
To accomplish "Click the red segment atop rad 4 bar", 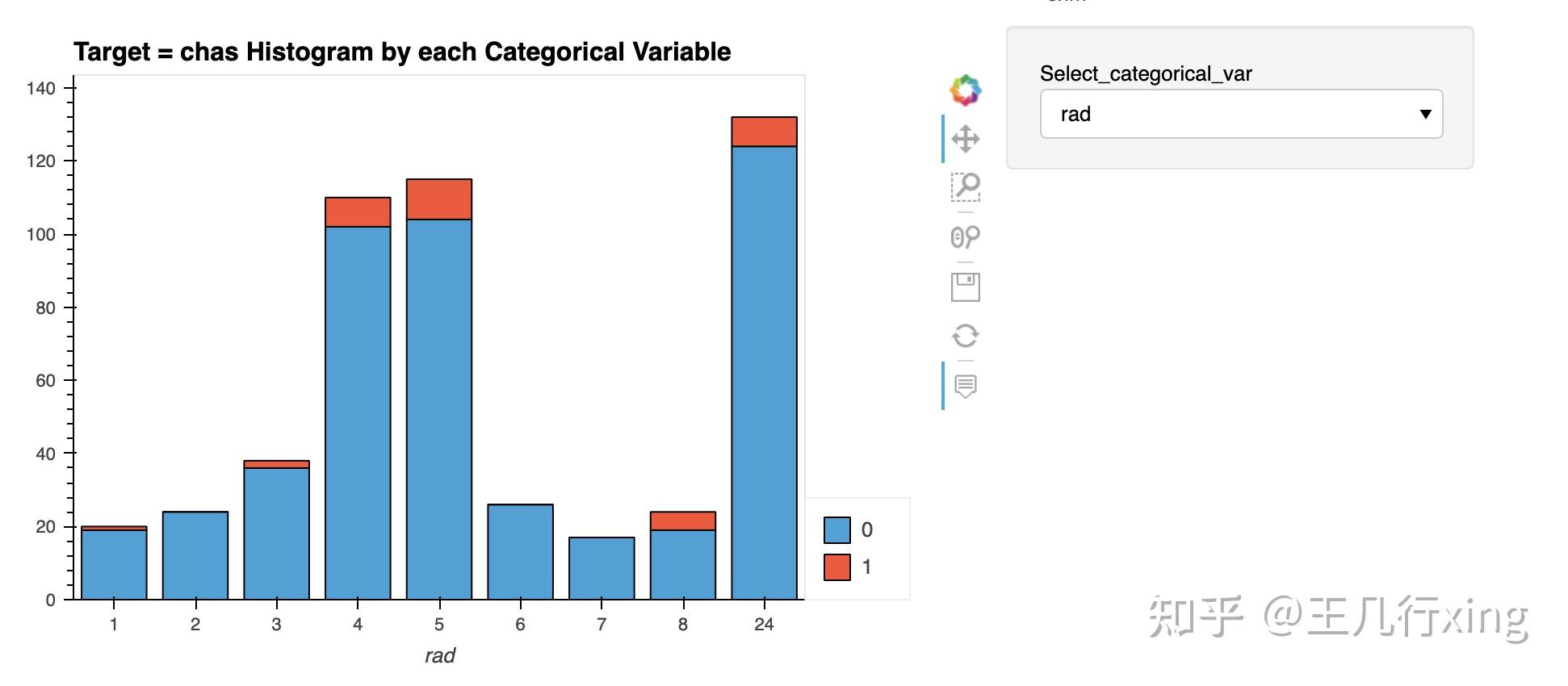I will click(x=358, y=211).
